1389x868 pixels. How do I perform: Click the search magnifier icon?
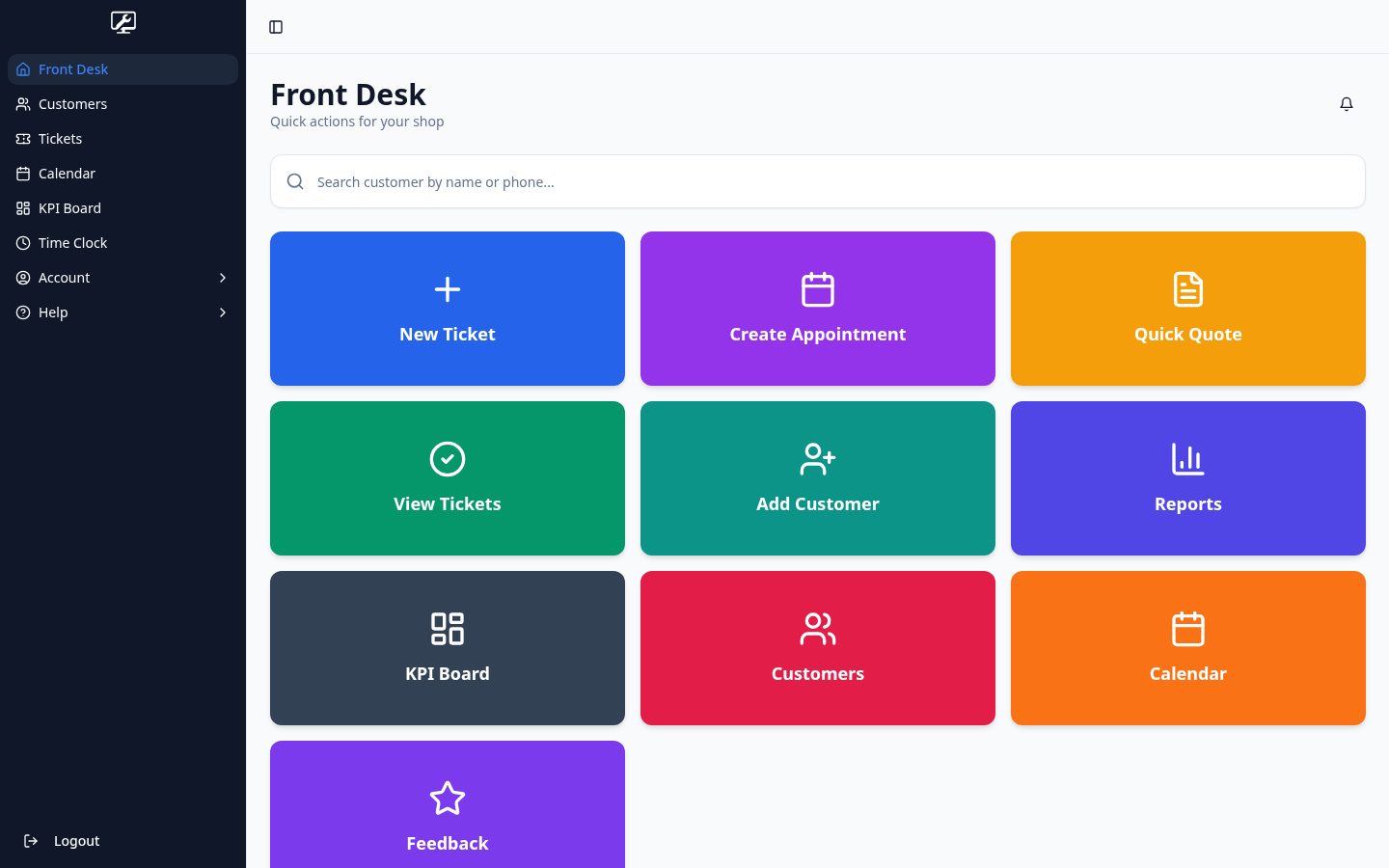[295, 181]
